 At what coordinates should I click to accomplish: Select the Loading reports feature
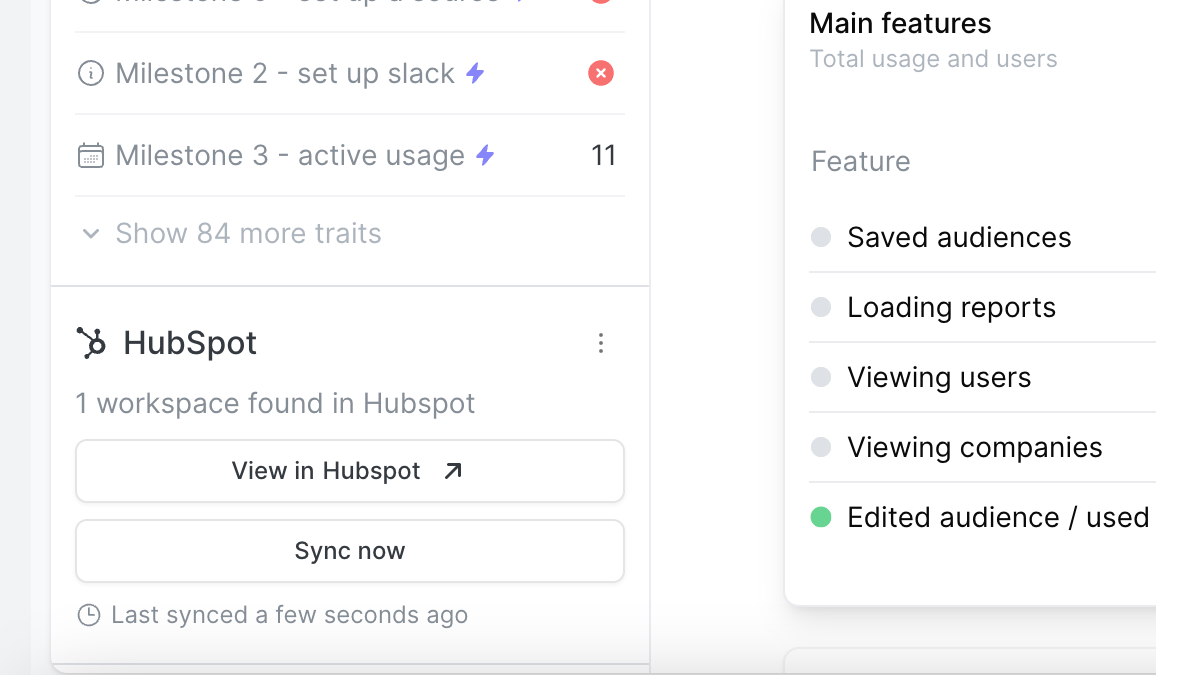[951, 307]
